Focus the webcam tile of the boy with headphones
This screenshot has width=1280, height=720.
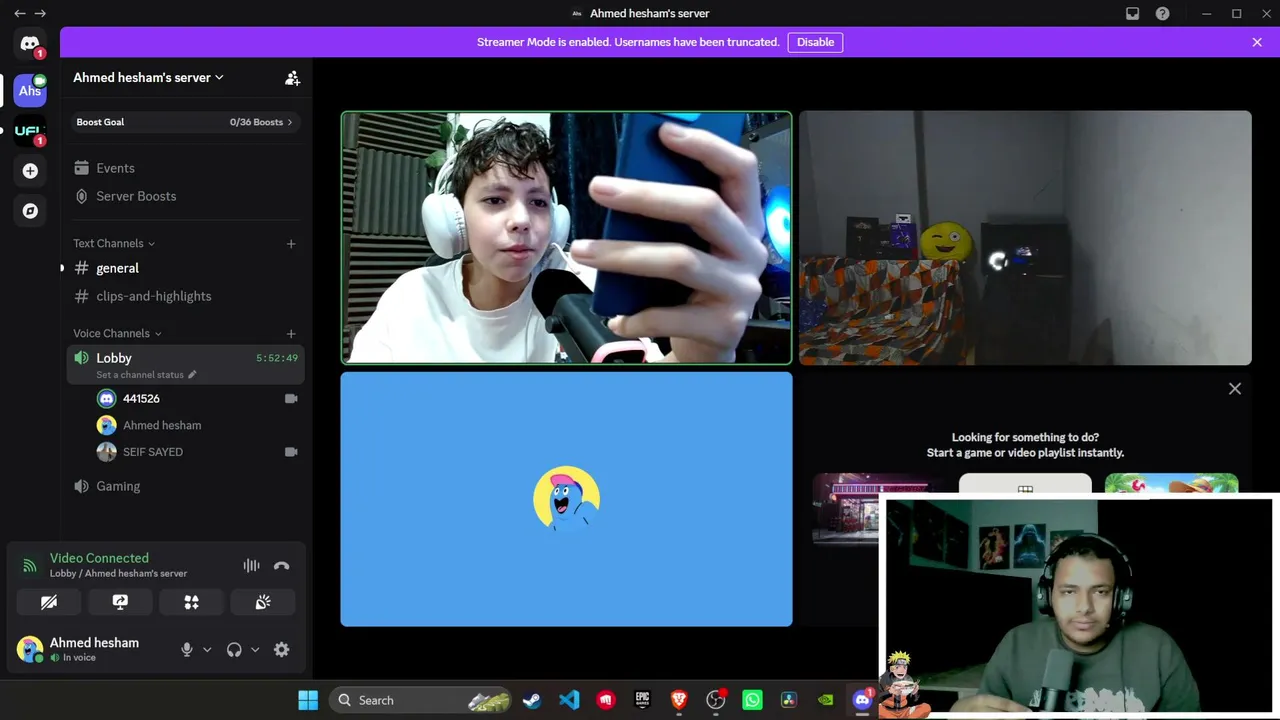[566, 238]
